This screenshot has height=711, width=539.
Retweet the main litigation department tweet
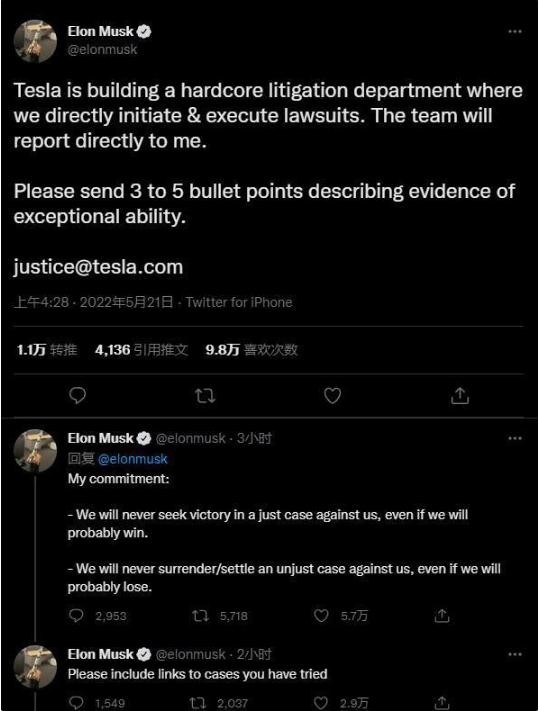click(205, 396)
